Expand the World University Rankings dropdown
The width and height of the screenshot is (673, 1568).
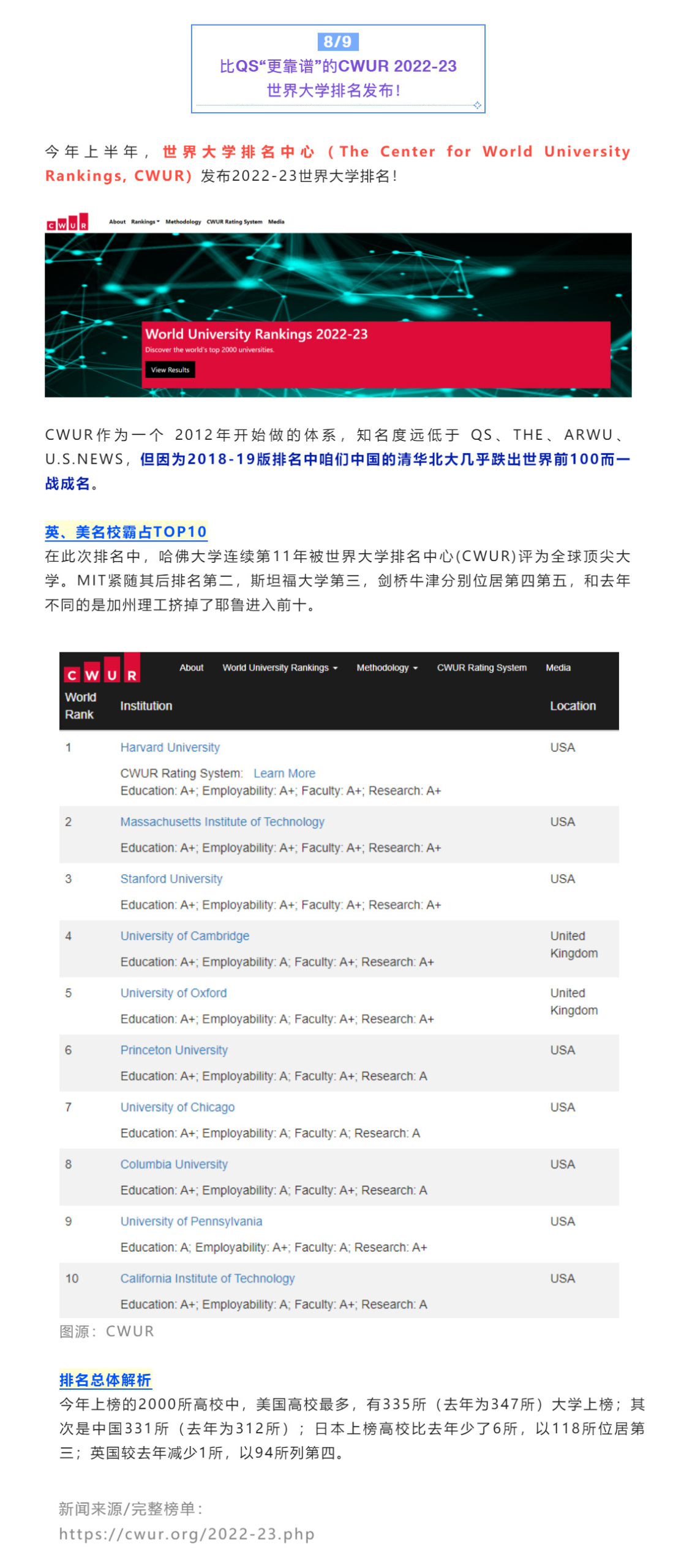pyautogui.click(x=280, y=668)
